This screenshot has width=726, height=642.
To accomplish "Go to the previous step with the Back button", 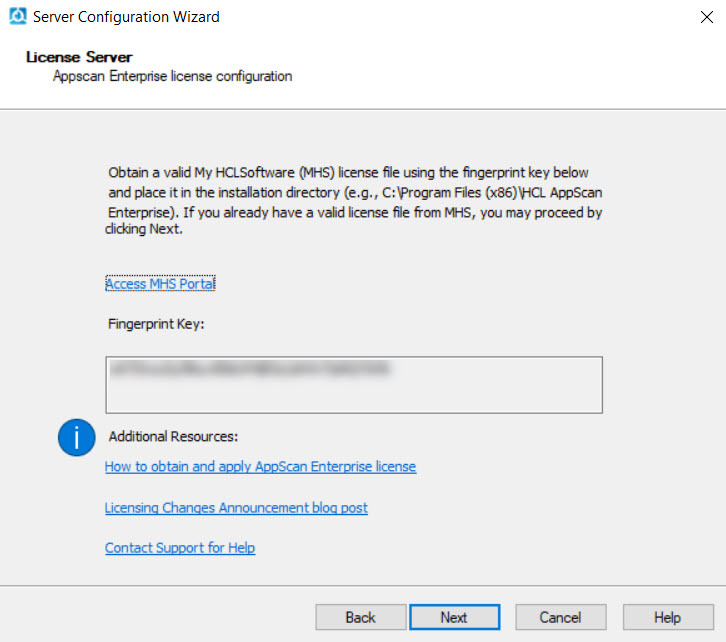I will (x=361, y=617).
